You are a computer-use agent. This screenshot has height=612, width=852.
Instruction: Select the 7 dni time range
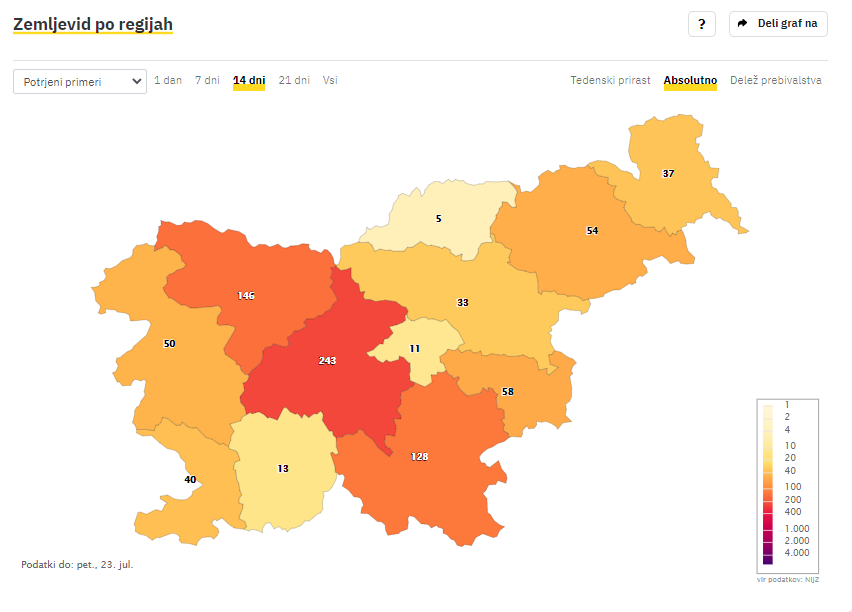[x=207, y=80]
